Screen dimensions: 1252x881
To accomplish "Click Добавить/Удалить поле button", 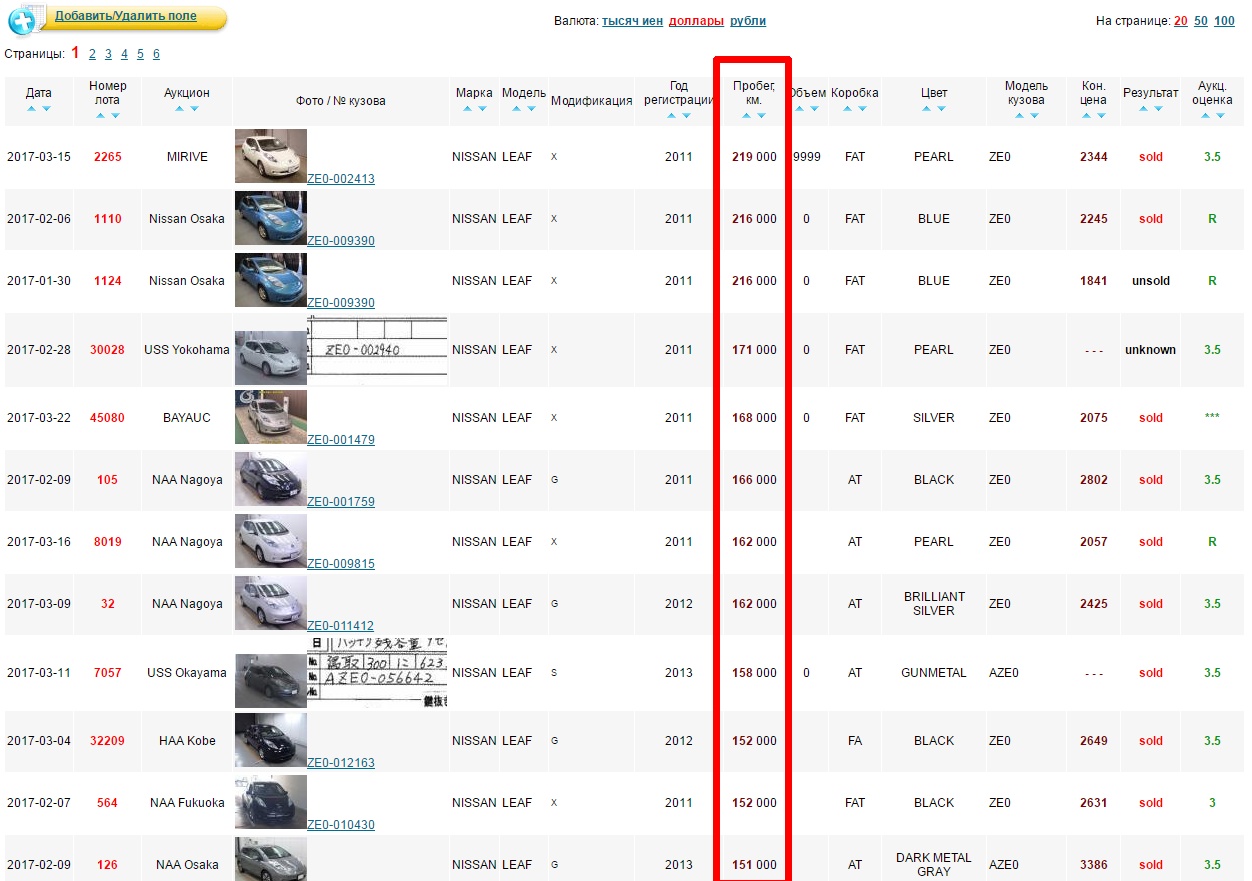I will (126, 17).
